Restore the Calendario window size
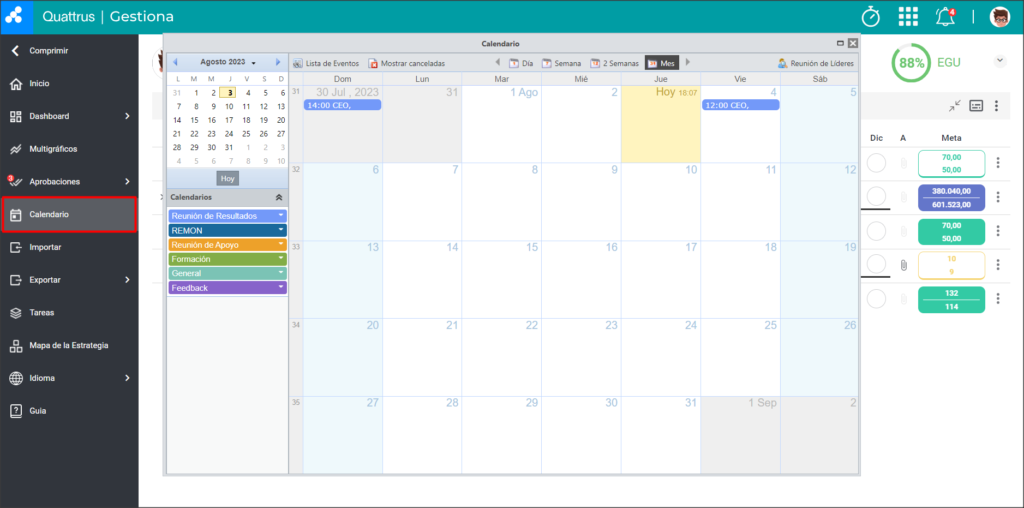Image resolution: width=1024 pixels, height=508 pixels. click(x=840, y=43)
